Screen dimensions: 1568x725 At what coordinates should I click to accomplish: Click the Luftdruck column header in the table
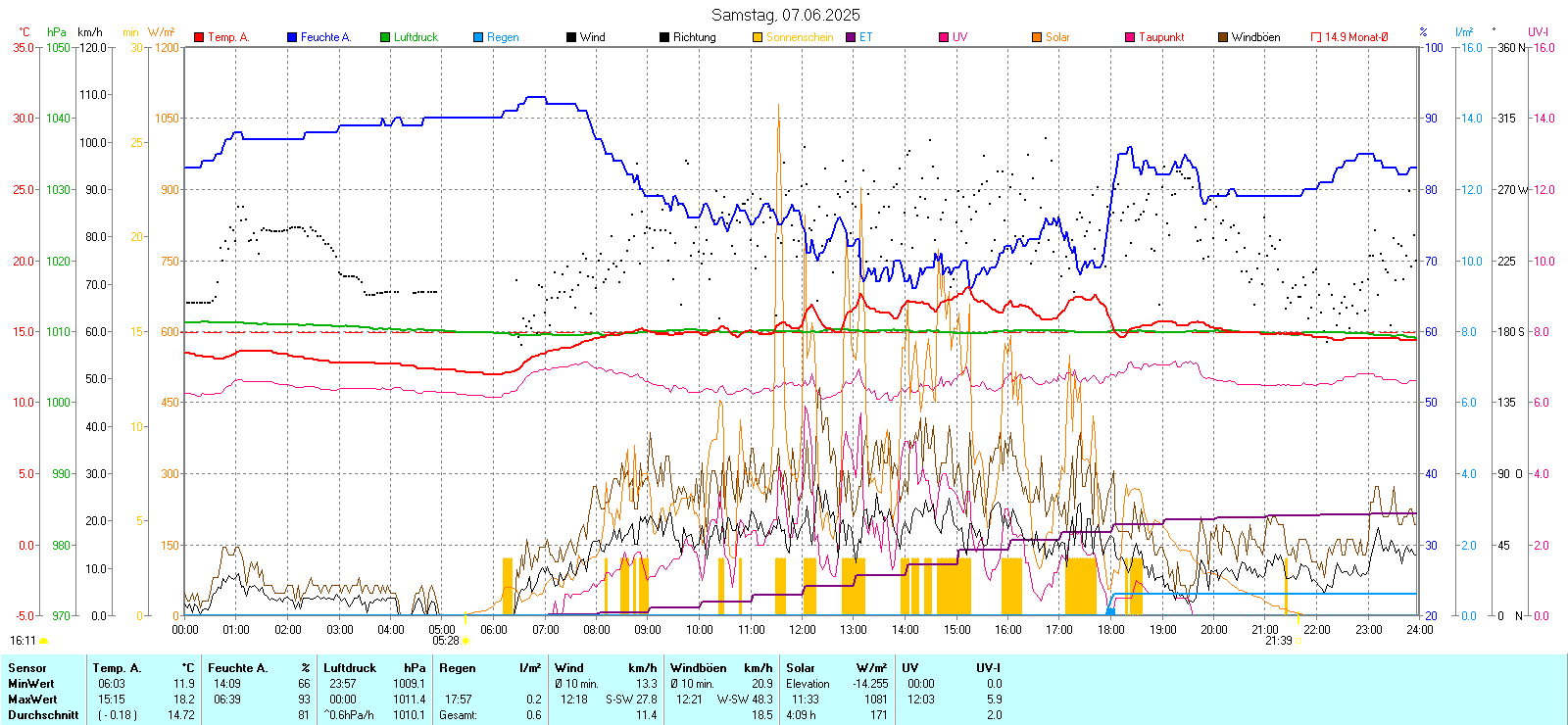point(350,668)
